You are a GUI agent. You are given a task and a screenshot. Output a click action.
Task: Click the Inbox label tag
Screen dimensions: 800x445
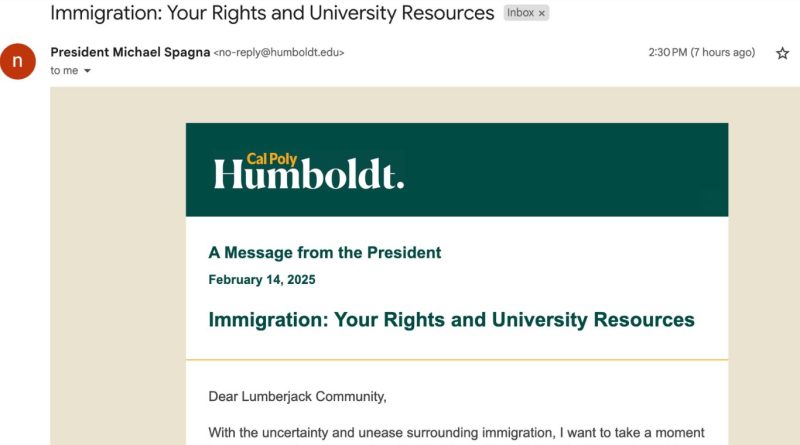[x=521, y=14]
